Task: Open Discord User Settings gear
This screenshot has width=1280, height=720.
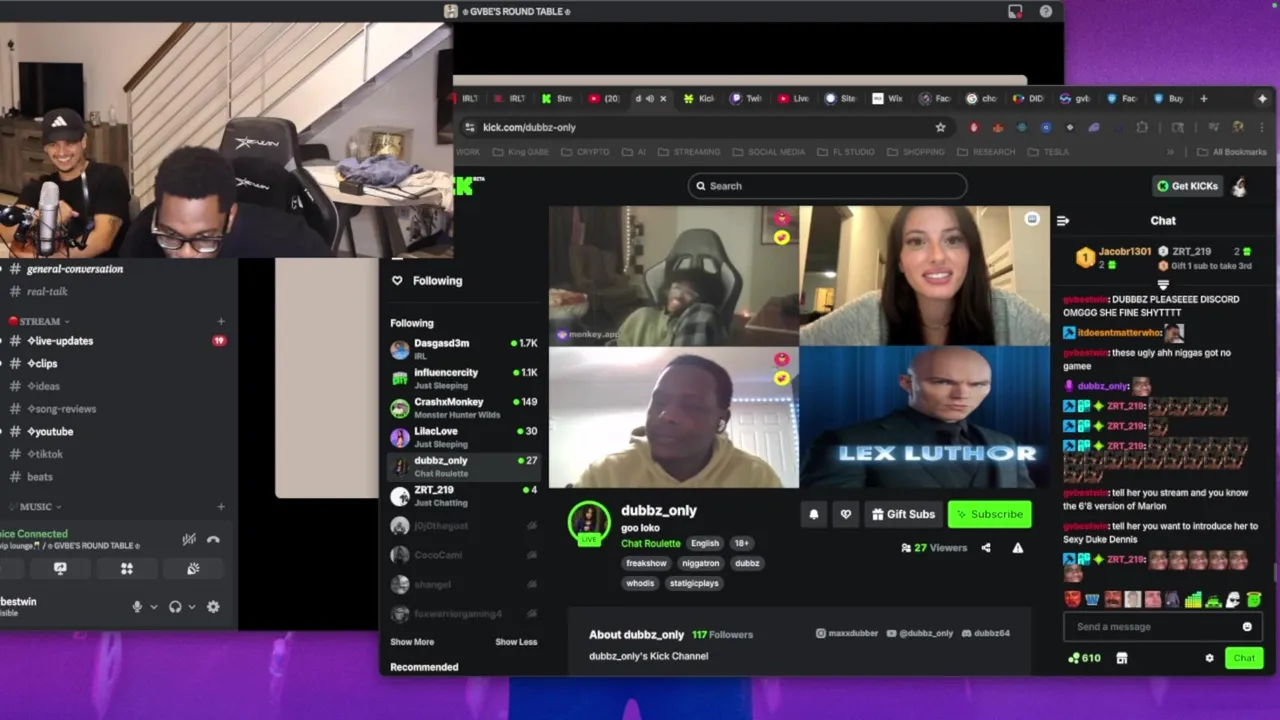Action: 213,607
